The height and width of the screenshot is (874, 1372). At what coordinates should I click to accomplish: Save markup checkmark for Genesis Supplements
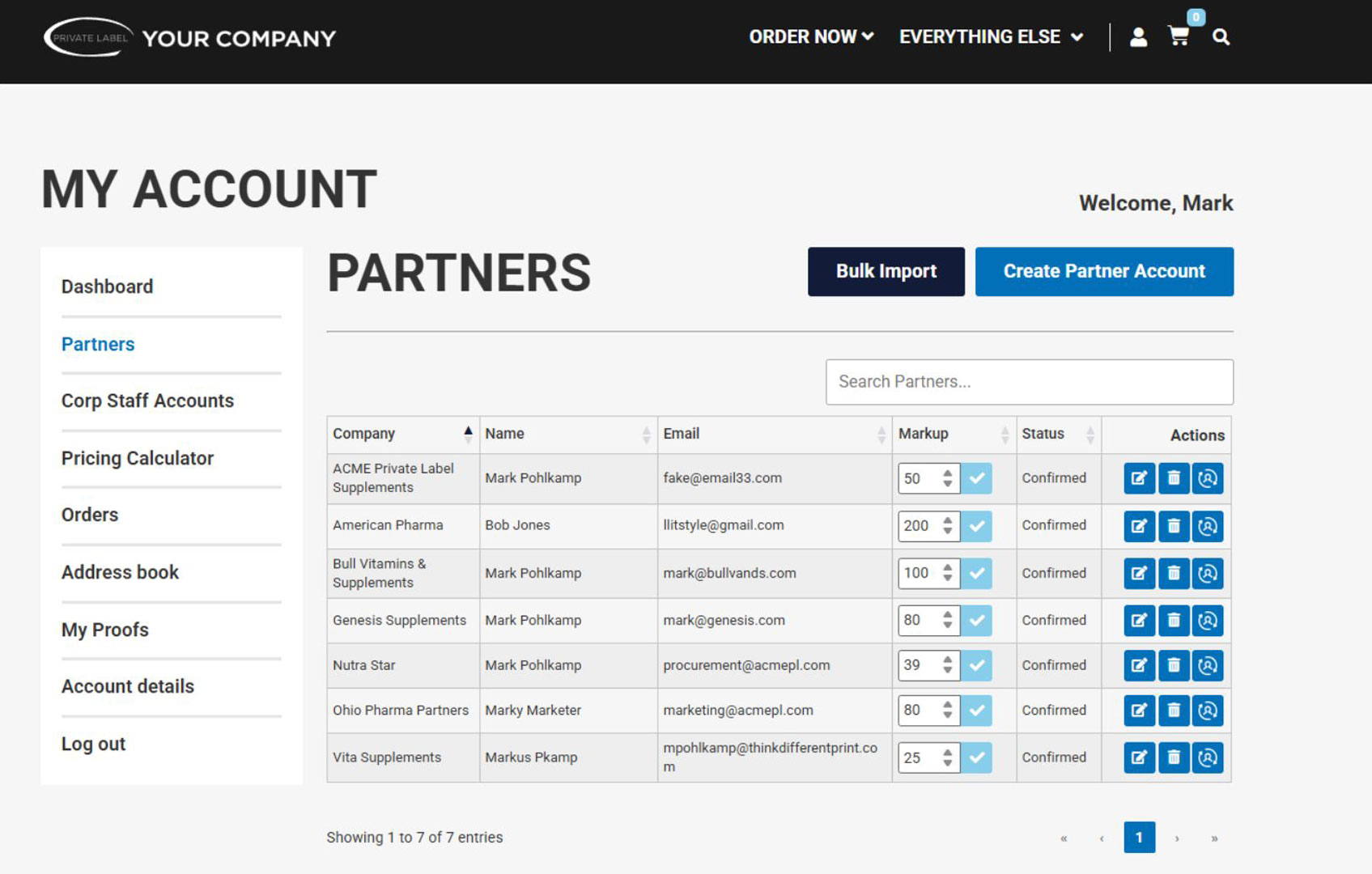[x=977, y=621]
